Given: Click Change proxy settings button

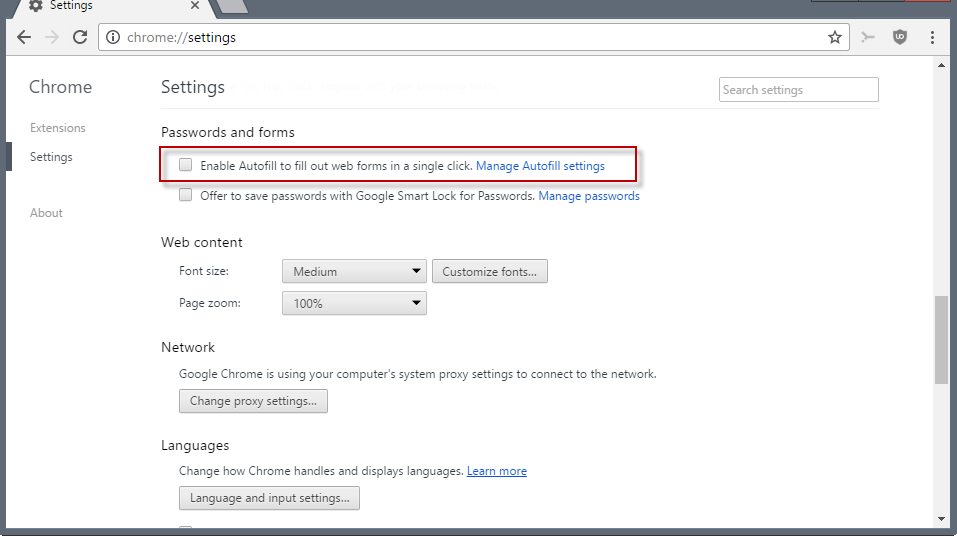Looking at the screenshot, I should click(253, 401).
